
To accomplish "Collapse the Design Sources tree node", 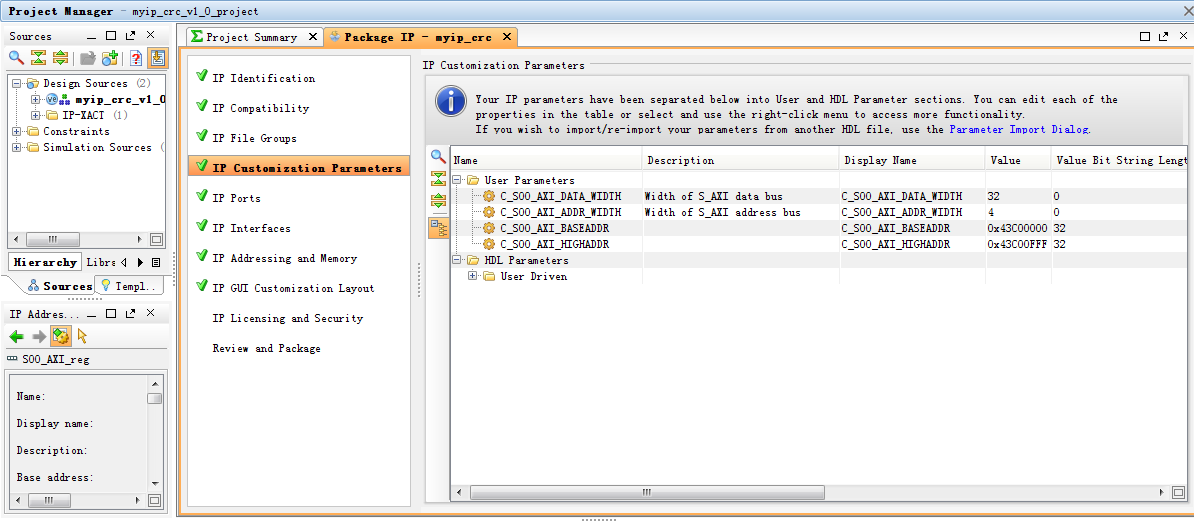I will [16, 83].
